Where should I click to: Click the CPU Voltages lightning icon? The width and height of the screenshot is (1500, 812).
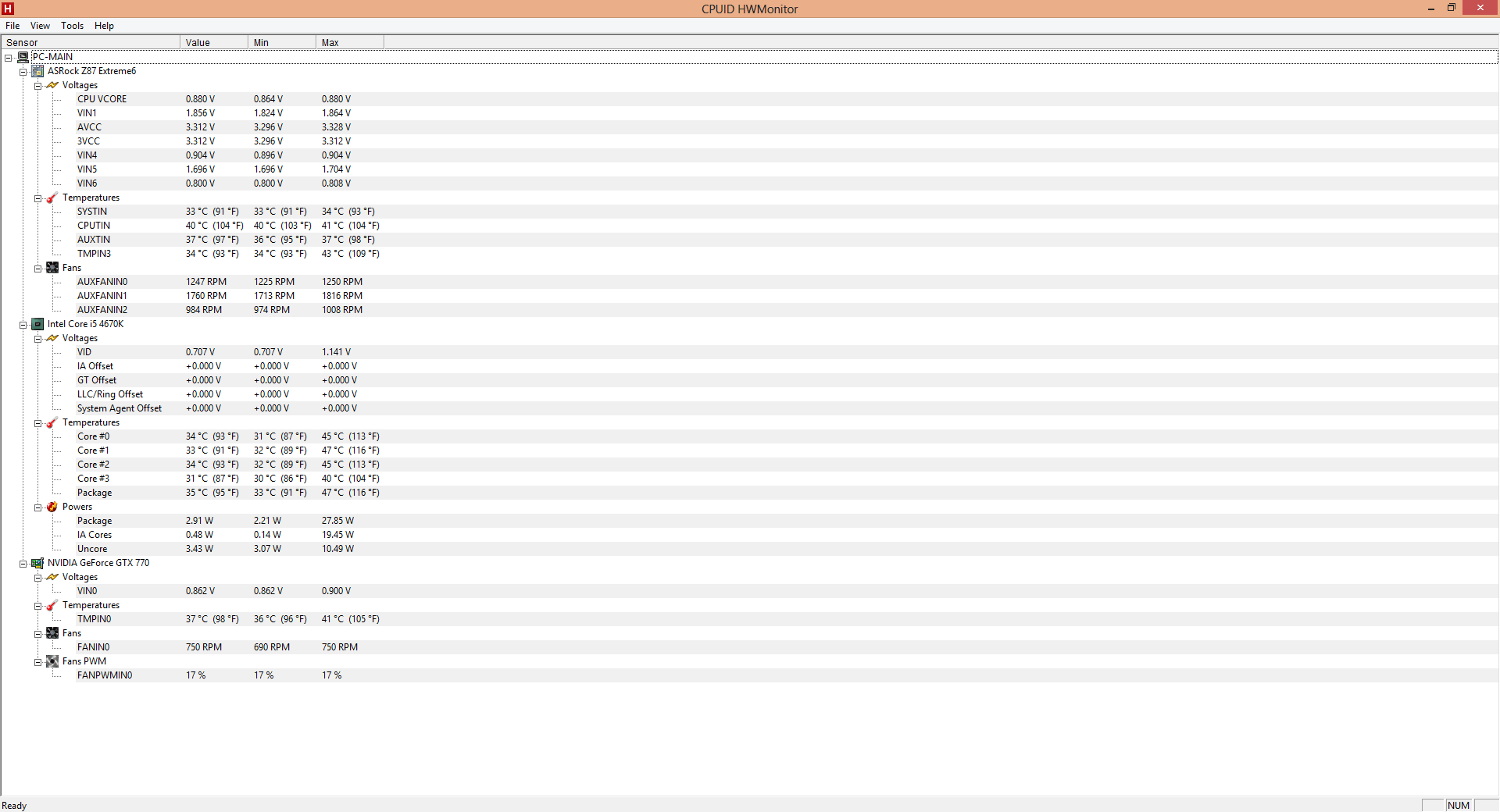[x=52, y=338]
